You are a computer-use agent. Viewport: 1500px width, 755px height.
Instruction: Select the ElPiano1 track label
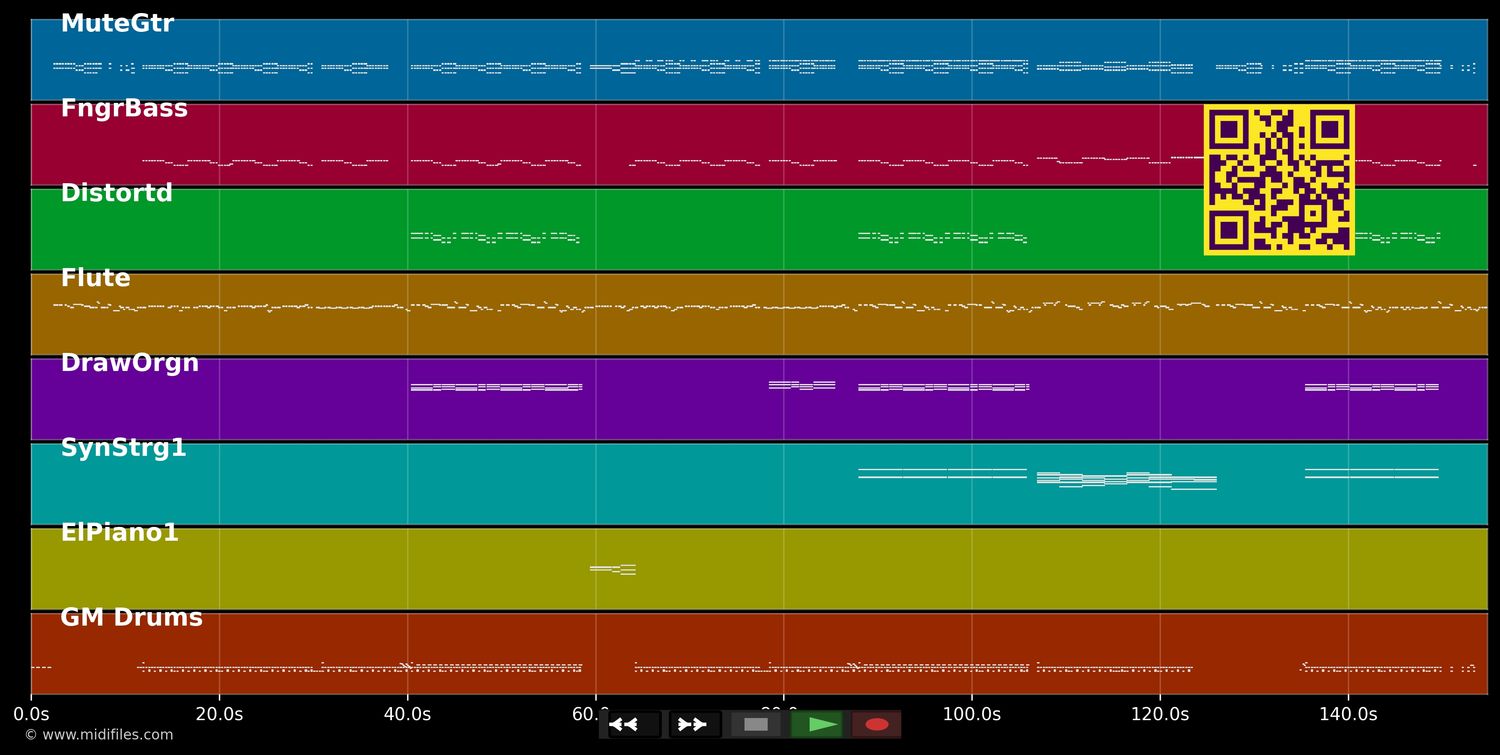(119, 534)
